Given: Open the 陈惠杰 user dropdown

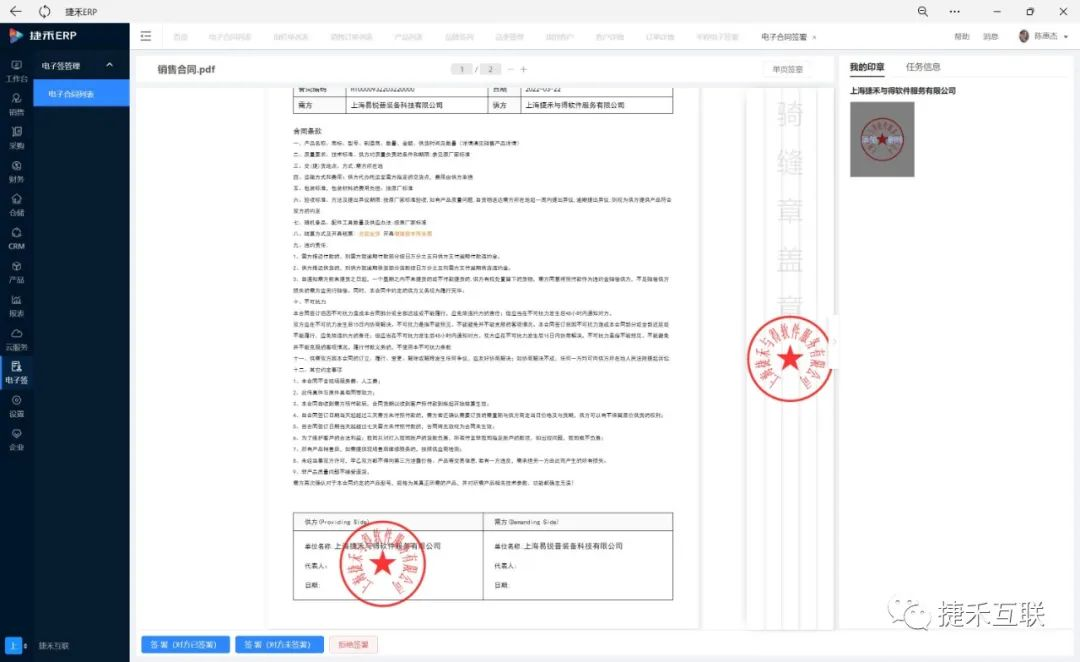Looking at the screenshot, I should 1044,37.
